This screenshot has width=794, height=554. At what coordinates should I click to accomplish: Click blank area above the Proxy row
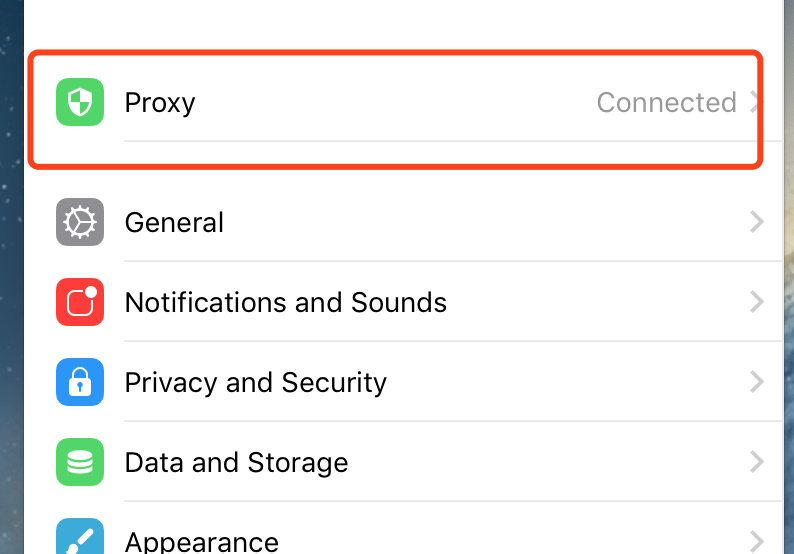tap(400, 22)
